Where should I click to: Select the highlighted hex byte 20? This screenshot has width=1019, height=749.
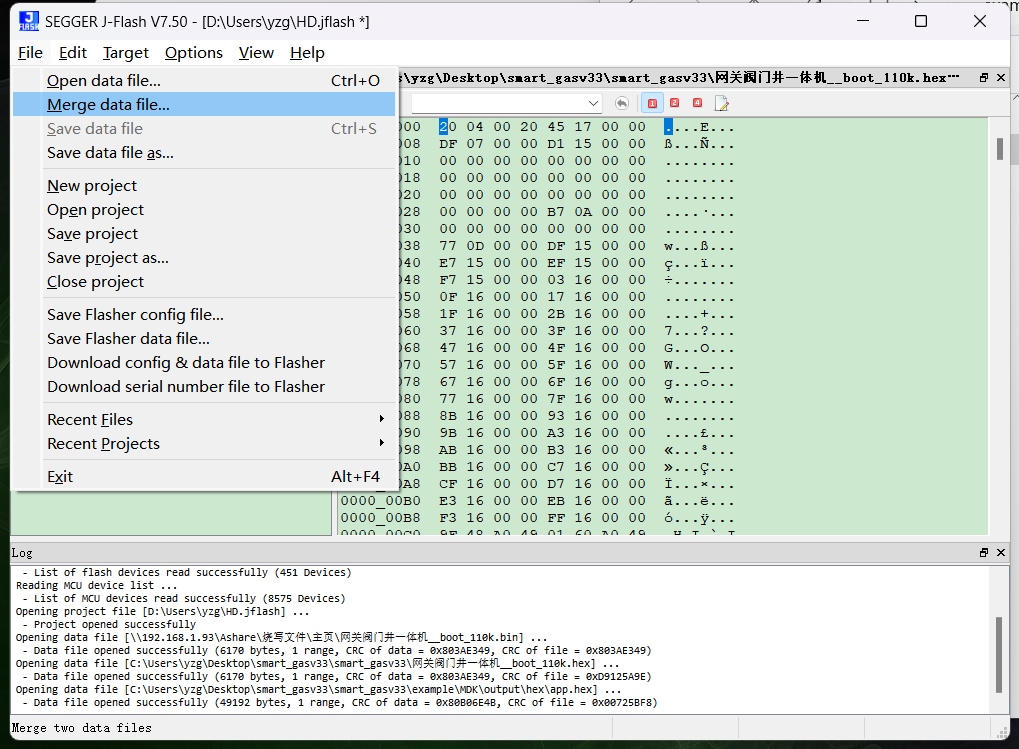pos(448,127)
